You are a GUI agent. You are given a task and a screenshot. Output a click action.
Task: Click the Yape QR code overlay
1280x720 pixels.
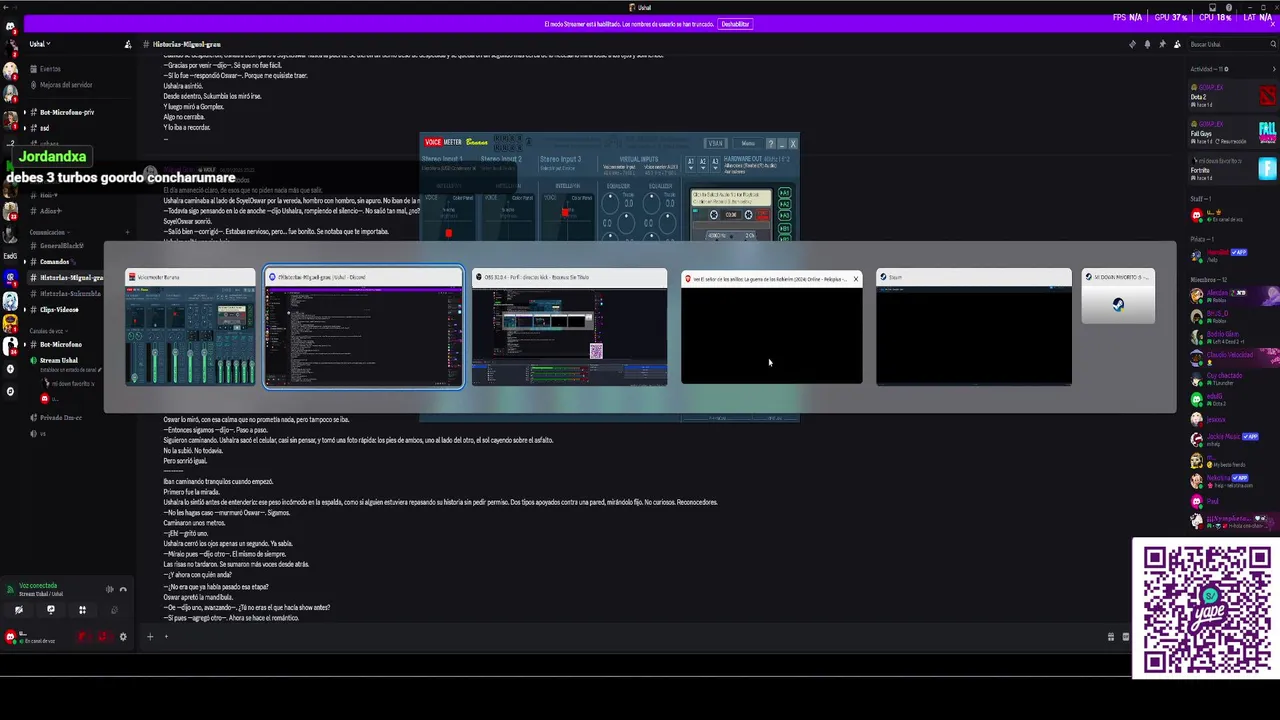point(1206,608)
